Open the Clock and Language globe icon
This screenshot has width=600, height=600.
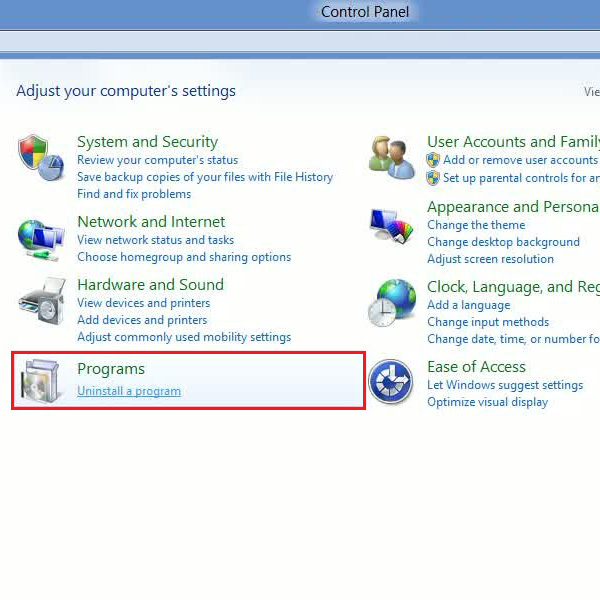(x=392, y=303)
